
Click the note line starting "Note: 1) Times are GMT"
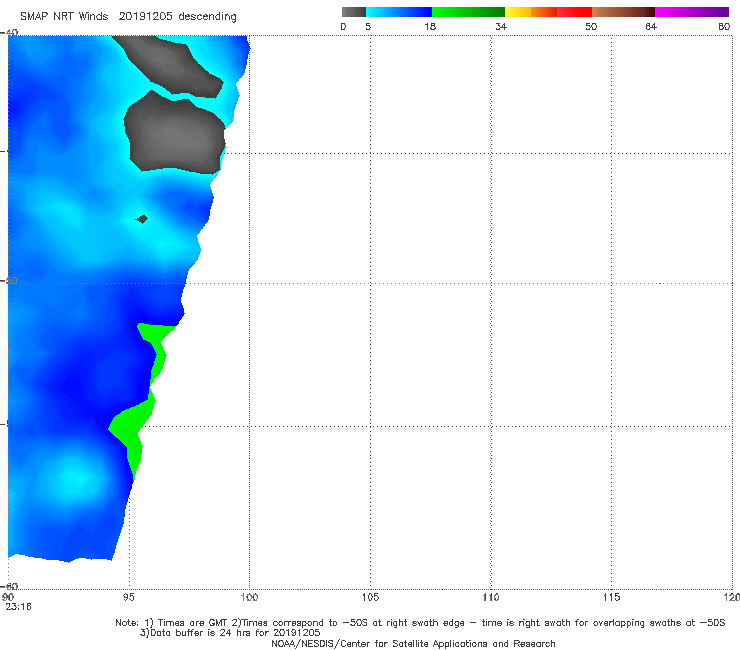coord(420,623)
